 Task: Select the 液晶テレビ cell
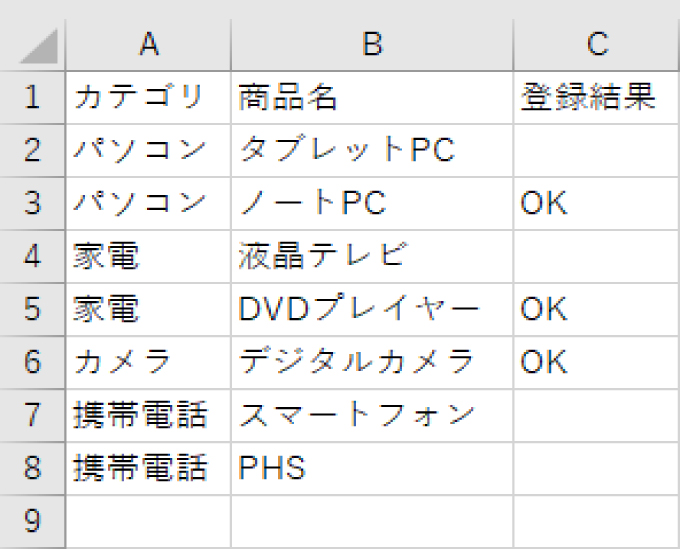[x=372, y=256]
